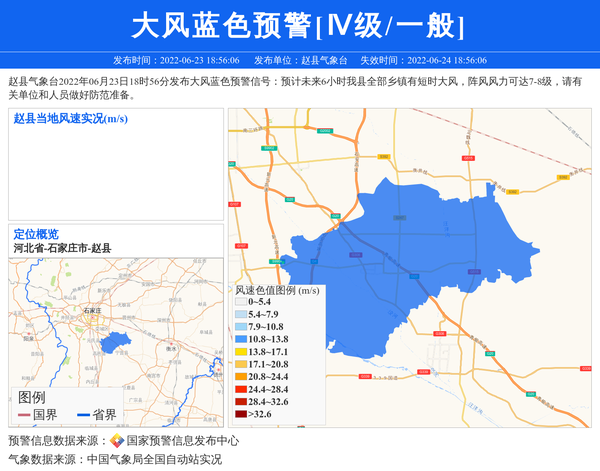The width and height of the screenshot is (600, 471).
Task: Click the 石家庄 city marker on overview map
Action: 93,318
